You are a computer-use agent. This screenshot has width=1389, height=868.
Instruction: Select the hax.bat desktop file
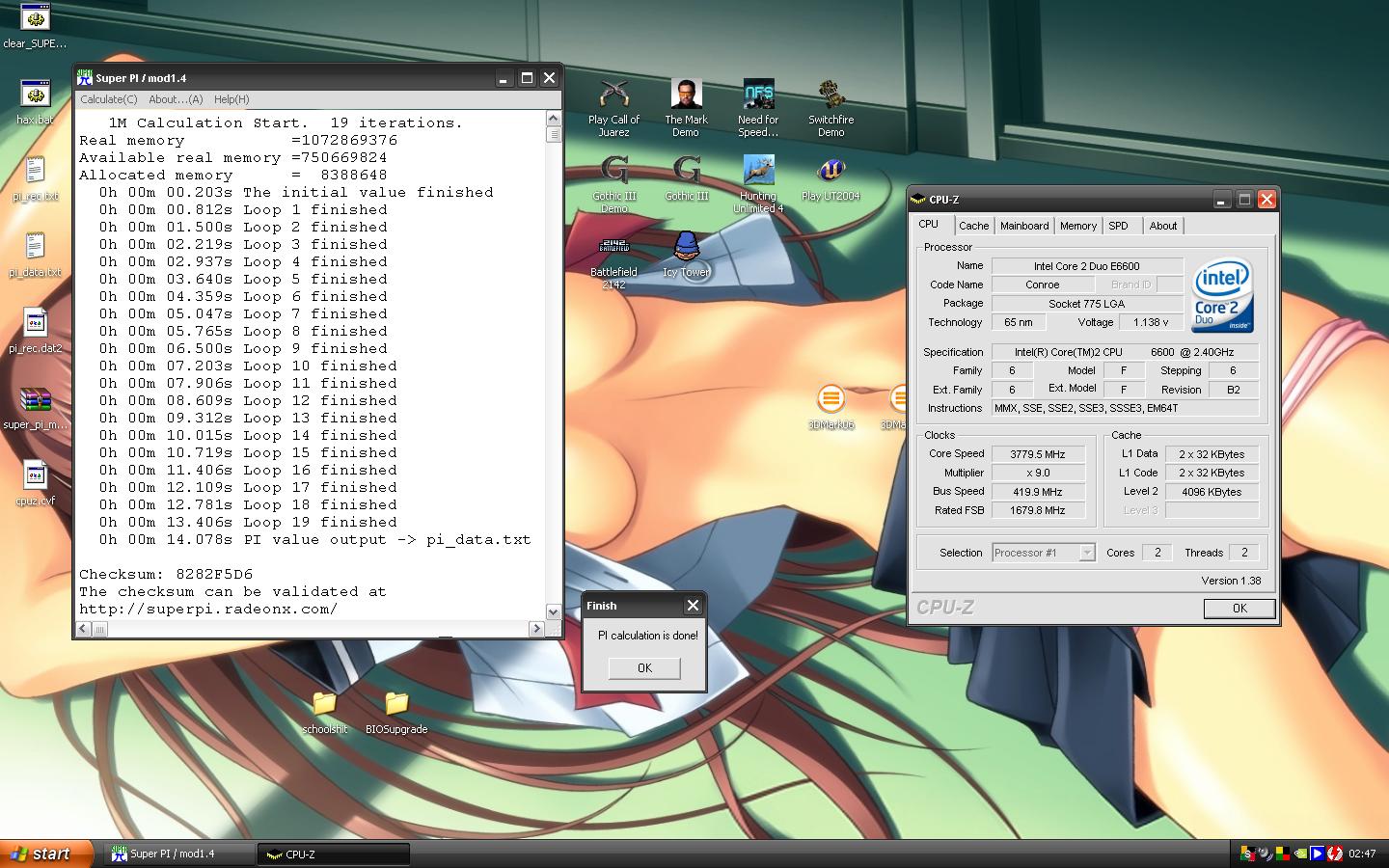(x=35, y=102)
